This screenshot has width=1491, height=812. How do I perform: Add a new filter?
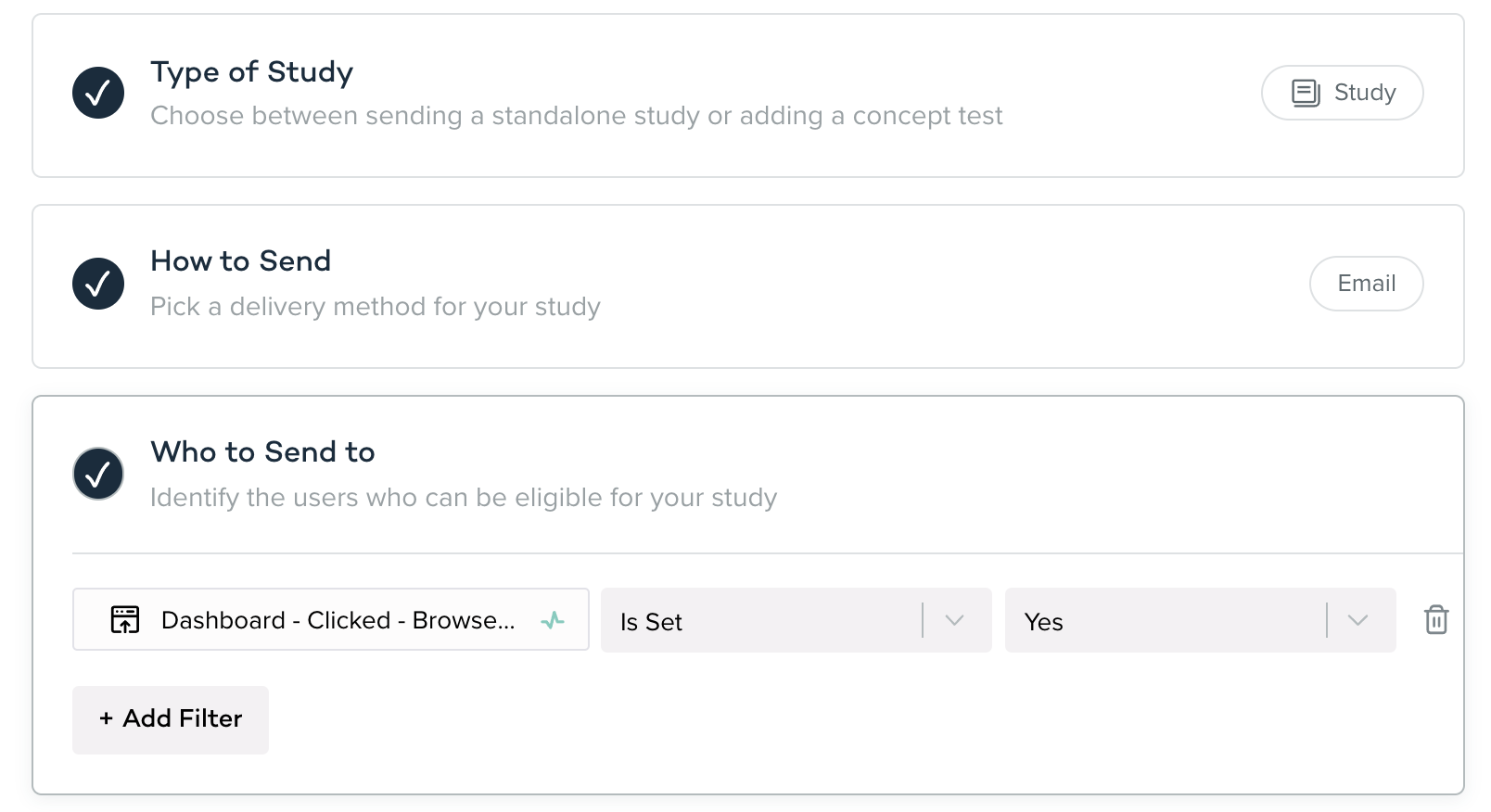[x=171, y=719]
